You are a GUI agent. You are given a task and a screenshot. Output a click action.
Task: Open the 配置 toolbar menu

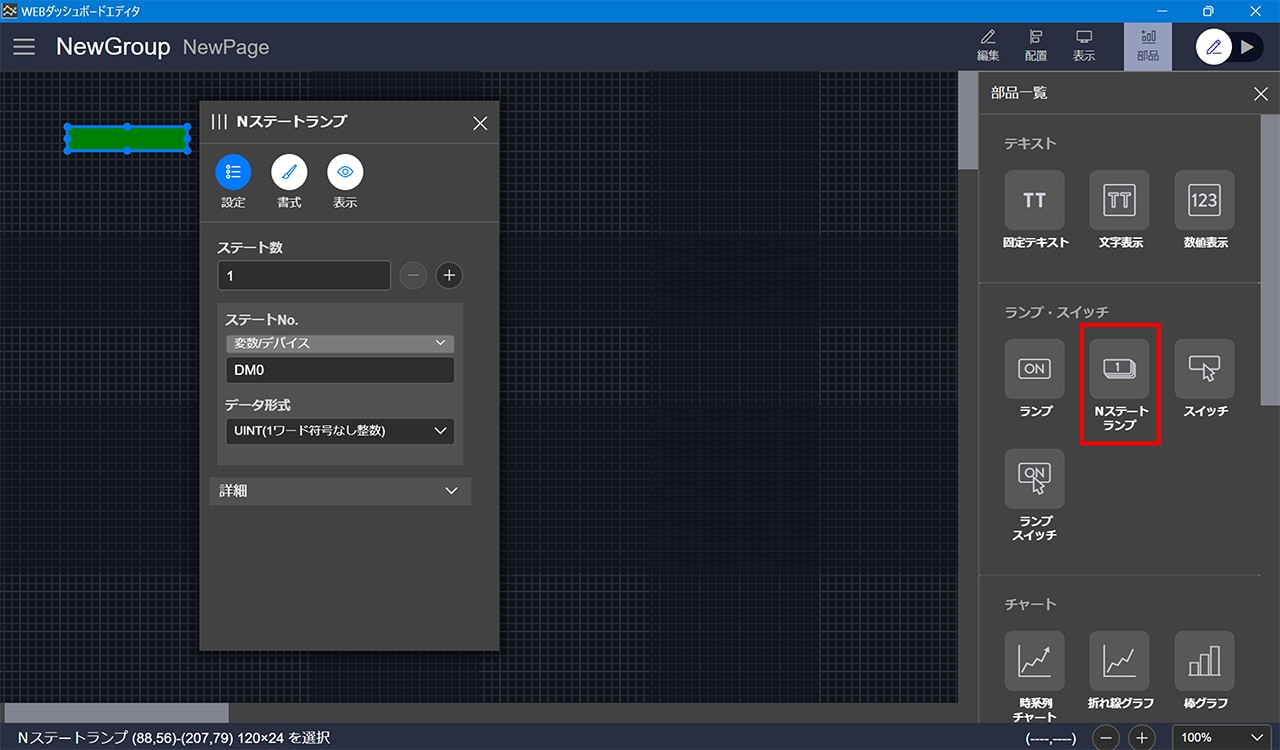pyautogui.click(x=1036, y=46)
